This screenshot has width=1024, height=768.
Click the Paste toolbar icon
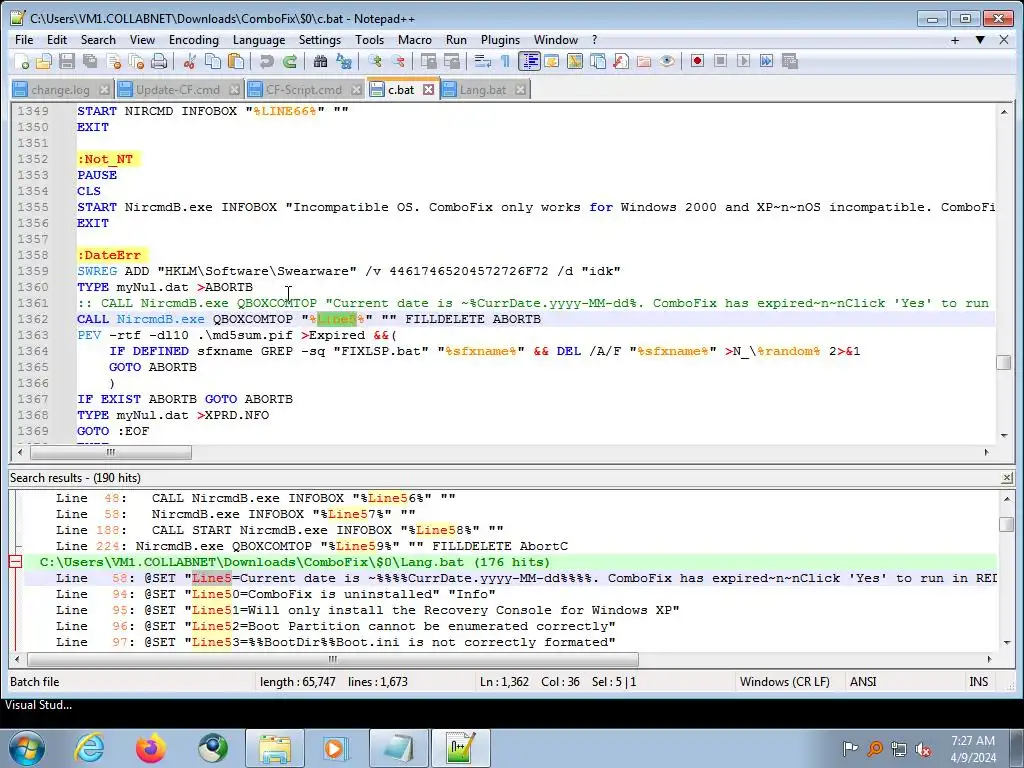(x=236, y=61)
